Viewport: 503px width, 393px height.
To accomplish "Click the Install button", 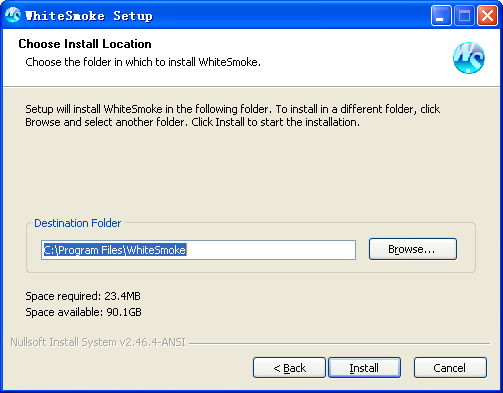I will (364, 368).
